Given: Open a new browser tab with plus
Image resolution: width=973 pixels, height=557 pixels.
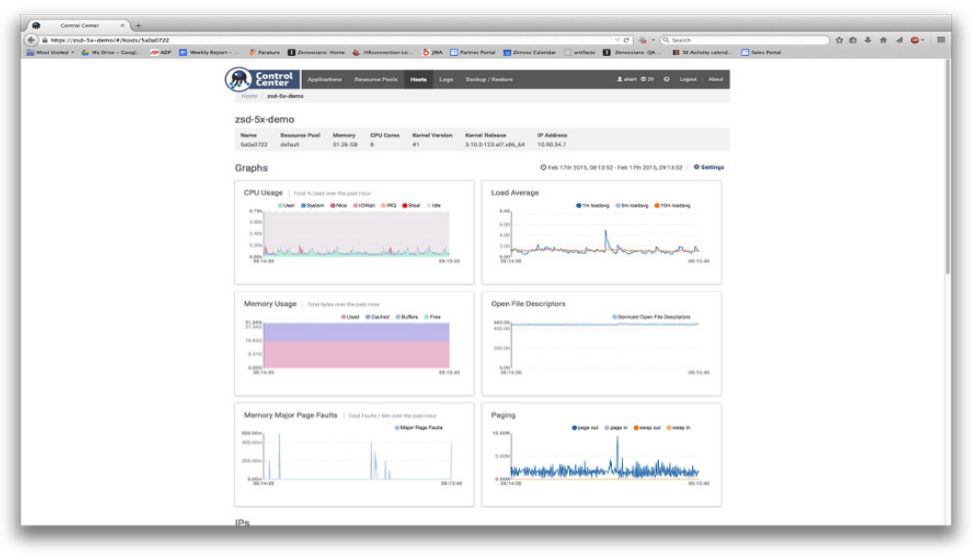Looking at the screenshot, I should click(x=138, y=26).
